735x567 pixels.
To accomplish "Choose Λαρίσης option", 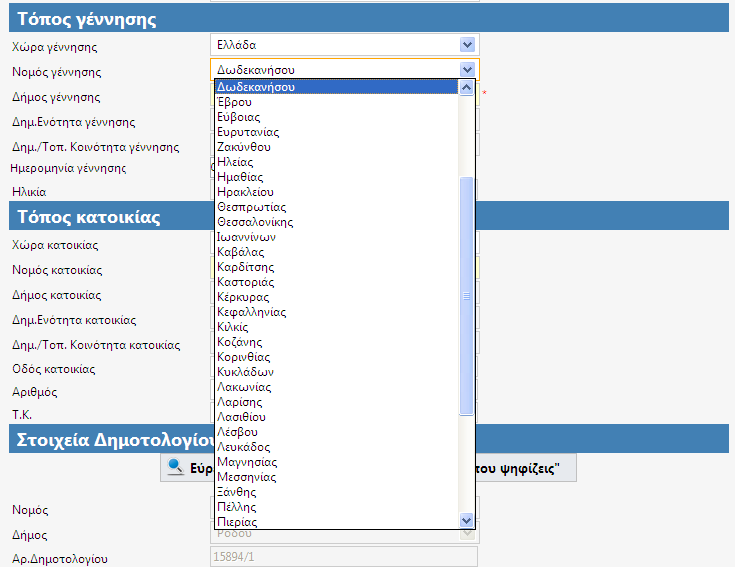I will click(336, 402).
